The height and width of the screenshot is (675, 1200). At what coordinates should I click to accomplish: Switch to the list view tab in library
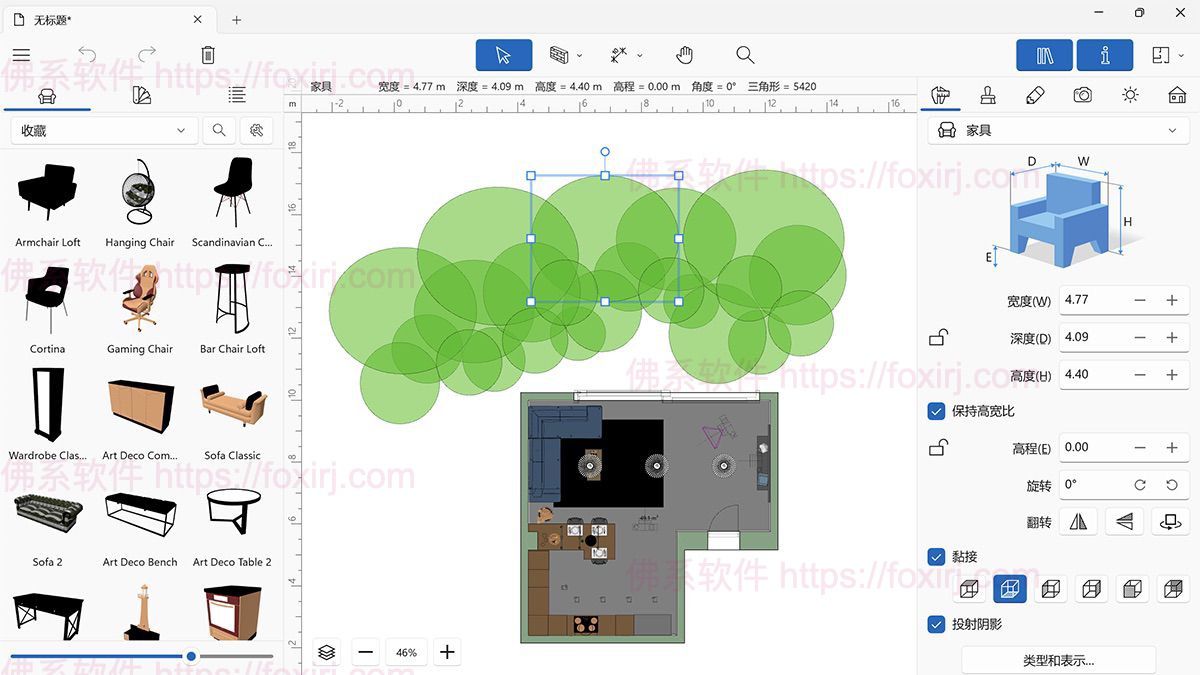coord(237,95)
